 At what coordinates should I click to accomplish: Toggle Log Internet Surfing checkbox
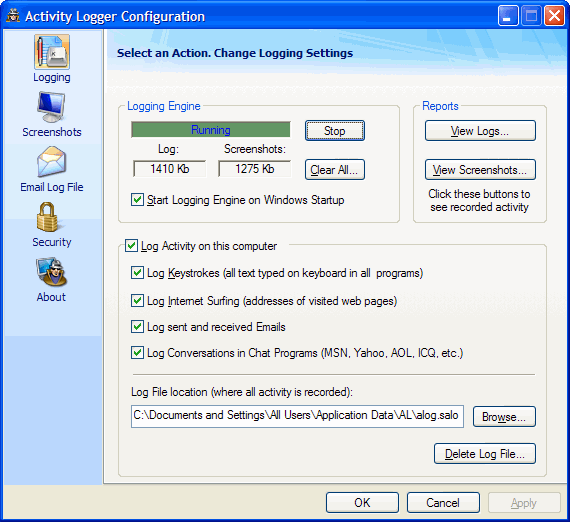pos(137,301)
